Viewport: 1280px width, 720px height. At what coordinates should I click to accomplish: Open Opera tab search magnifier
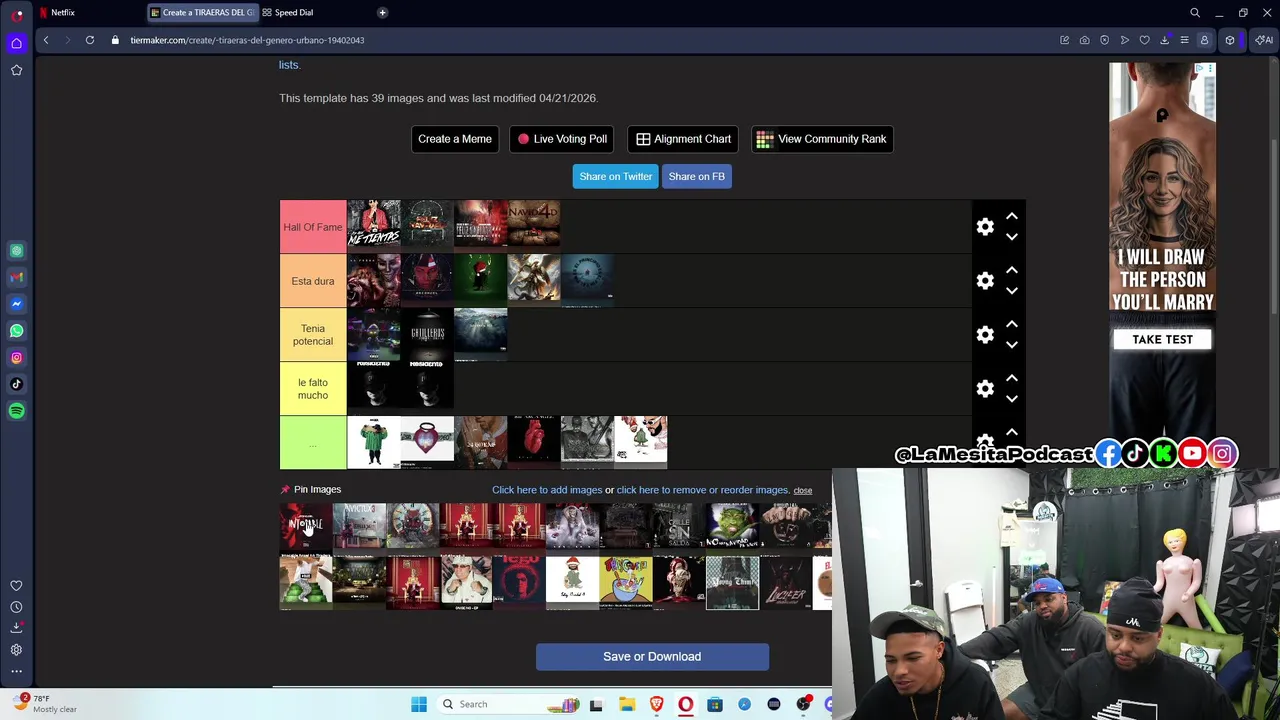pyautogui.click(x=1195, y=12)
